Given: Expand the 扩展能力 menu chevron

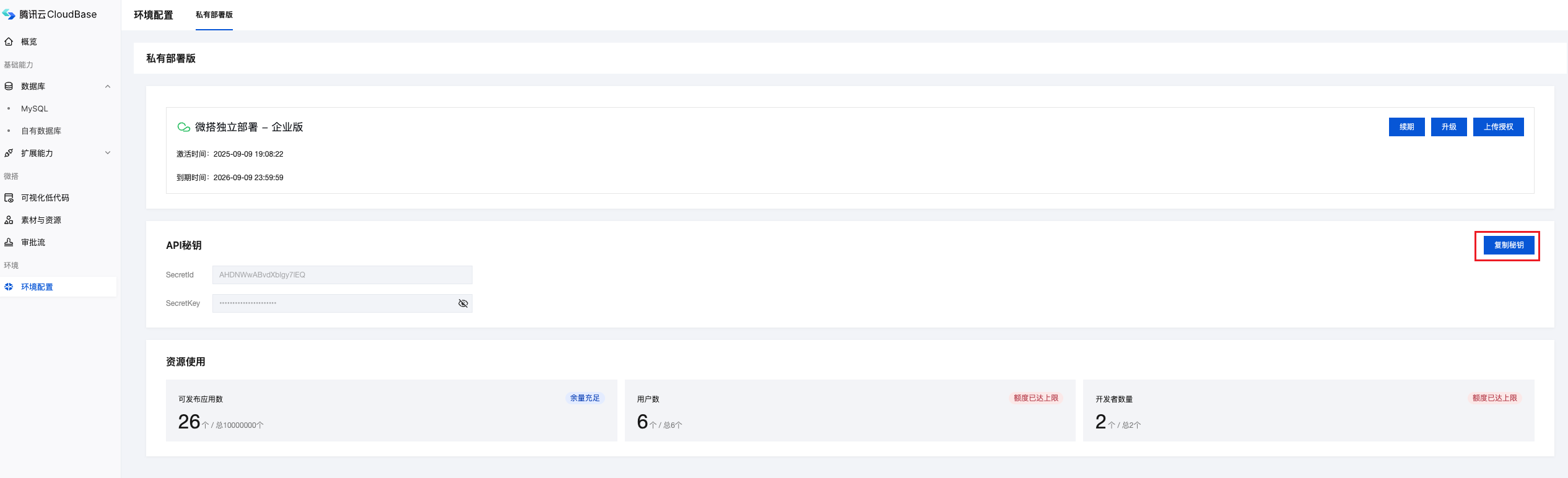Looking at the screenshot, I should [x=108, y=153].
